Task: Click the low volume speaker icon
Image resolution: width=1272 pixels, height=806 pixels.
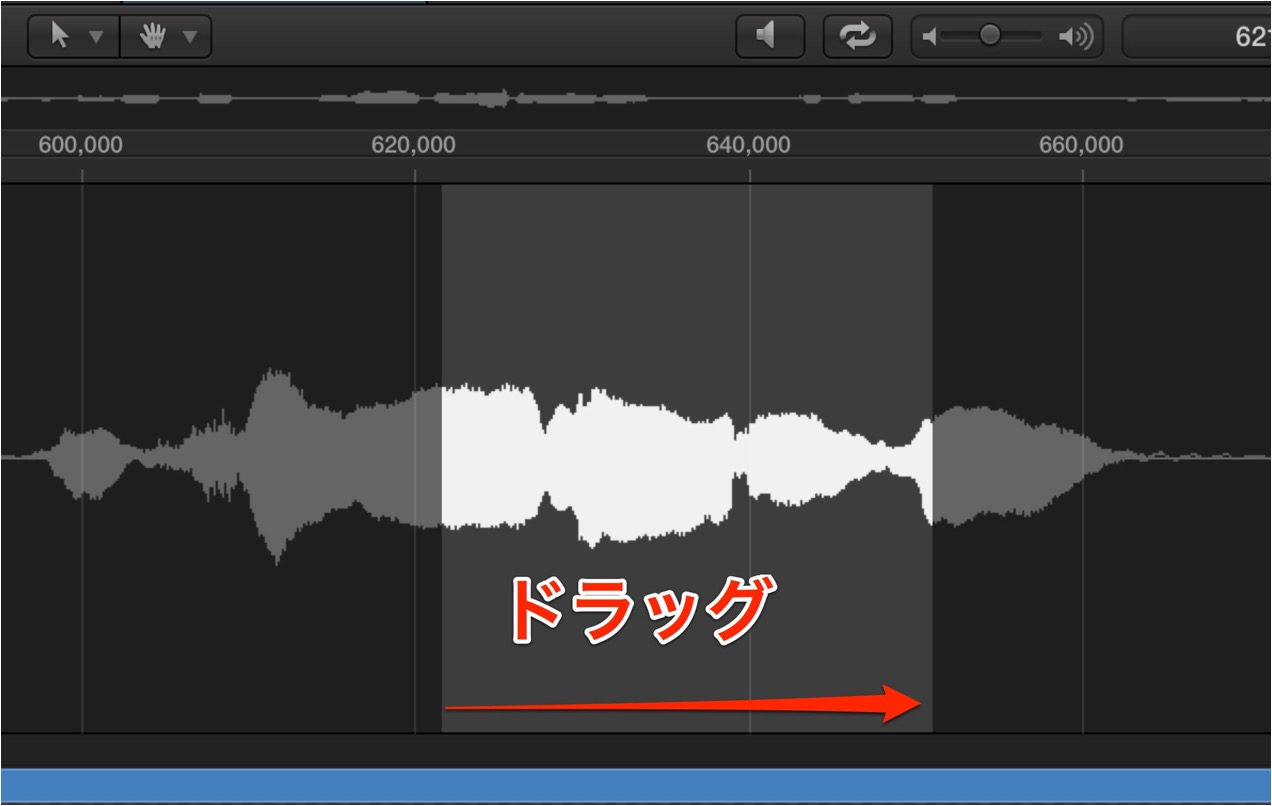Action: [x=930, y=37]
